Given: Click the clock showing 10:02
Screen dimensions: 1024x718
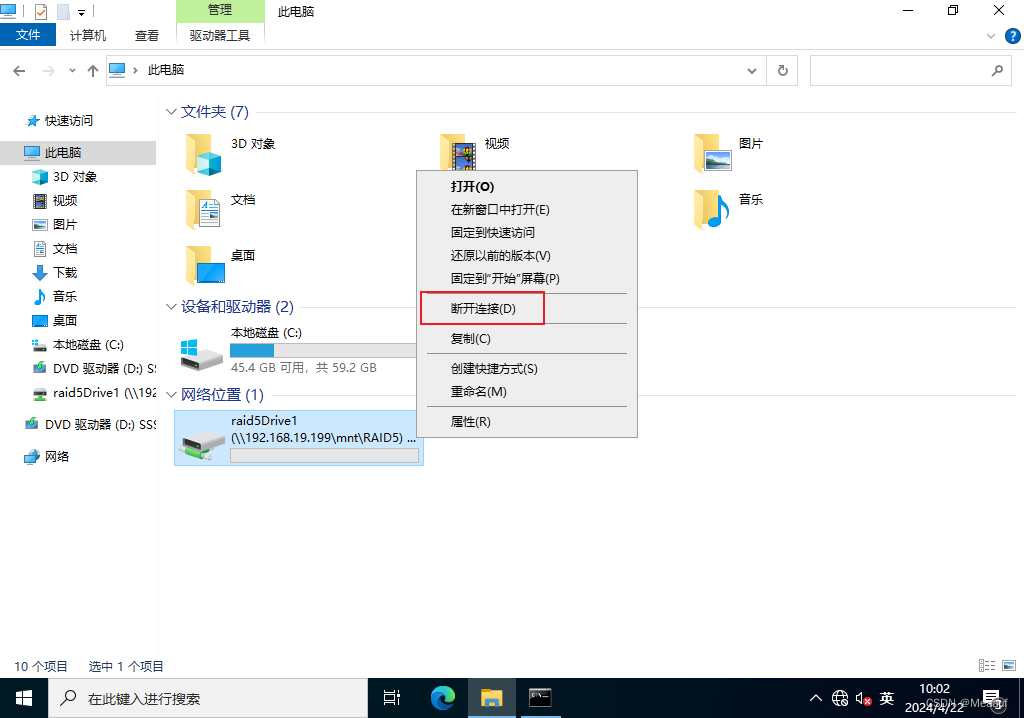Looking at the screenshot, I should click(935, 689).
